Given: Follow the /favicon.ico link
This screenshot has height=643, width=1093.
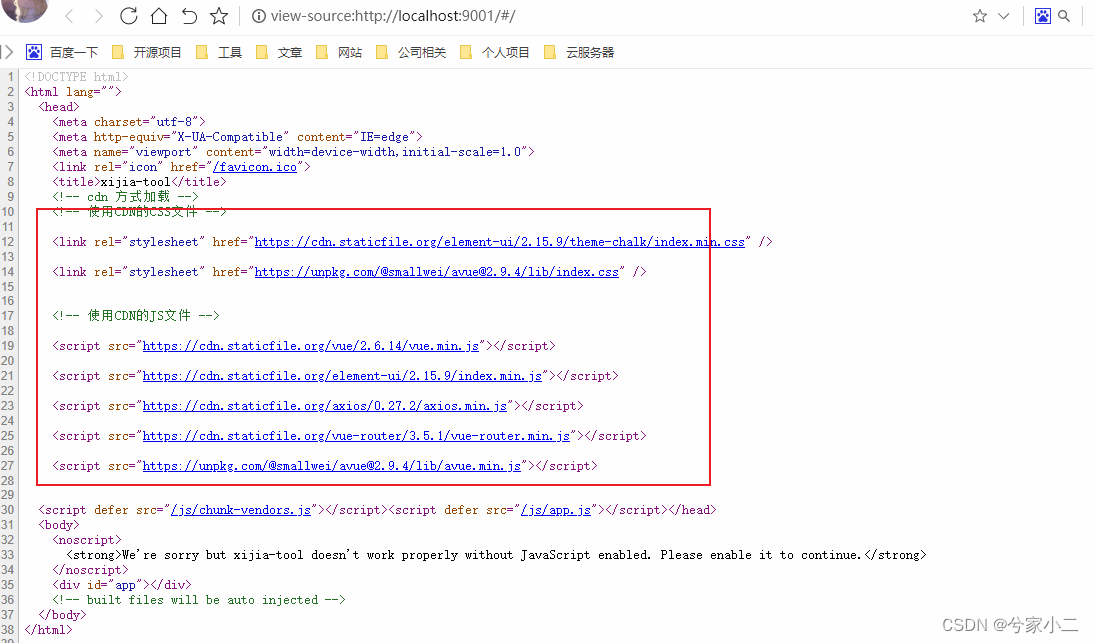Looking at the screenshot, I should click(x=255, y=167).
